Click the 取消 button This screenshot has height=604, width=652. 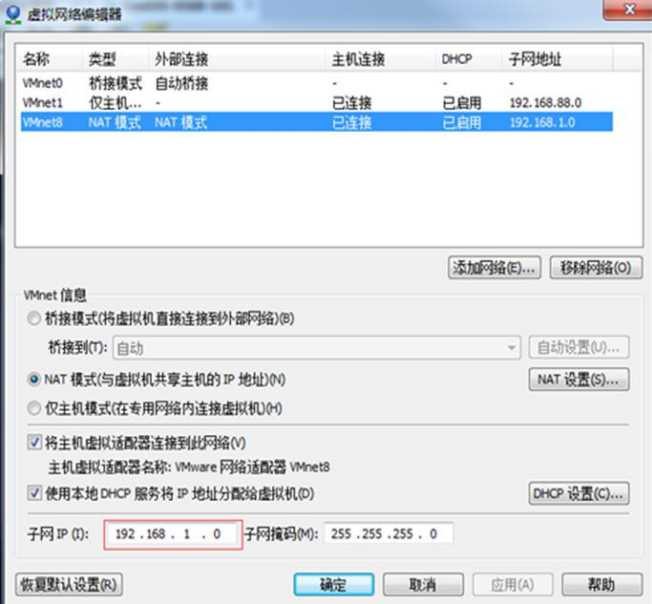[423, 584]
